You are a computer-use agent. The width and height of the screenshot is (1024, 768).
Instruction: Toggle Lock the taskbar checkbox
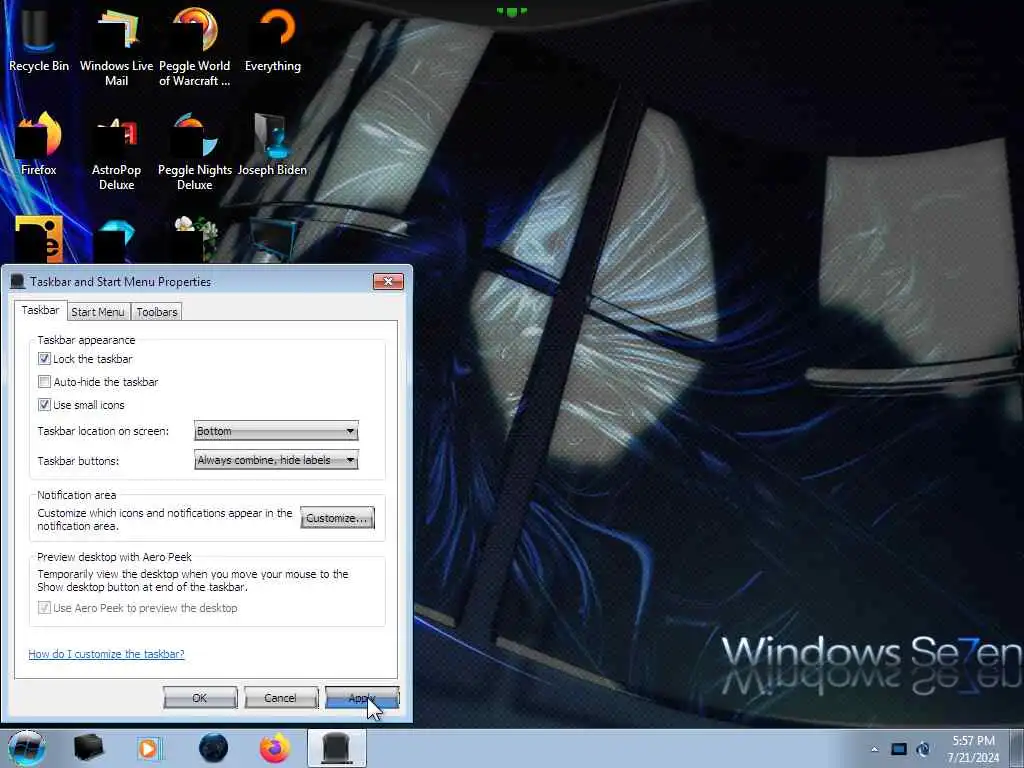(x=44, y=359)
